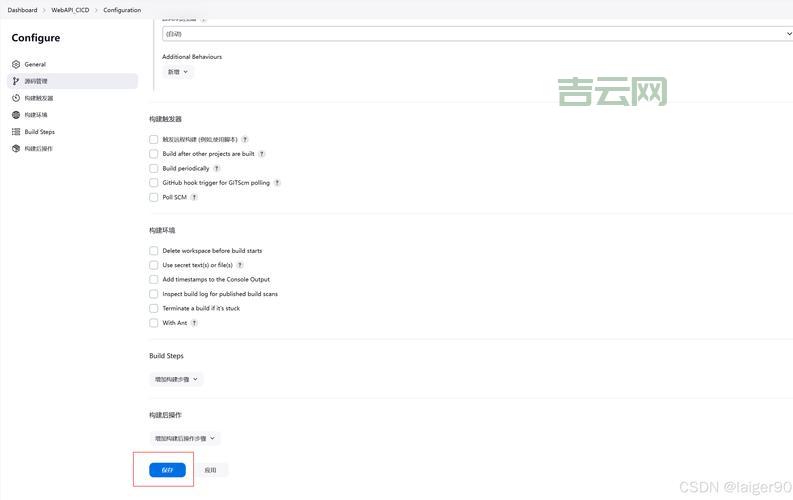Image resolution: width=793 pixels, height=500 pixels.
Task: Show help for Poll SCM
Action: coord(194,197)
